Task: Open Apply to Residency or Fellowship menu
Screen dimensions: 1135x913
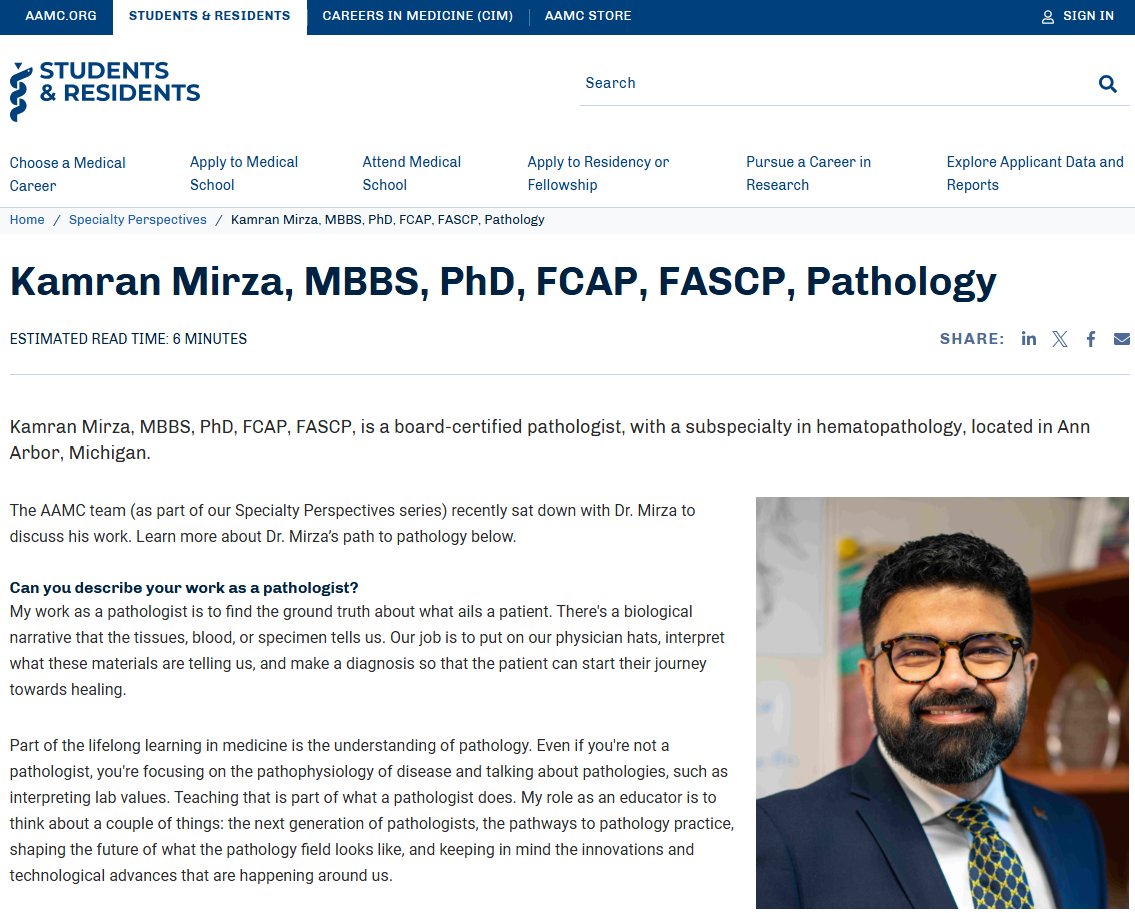Action: pos(598,173)
